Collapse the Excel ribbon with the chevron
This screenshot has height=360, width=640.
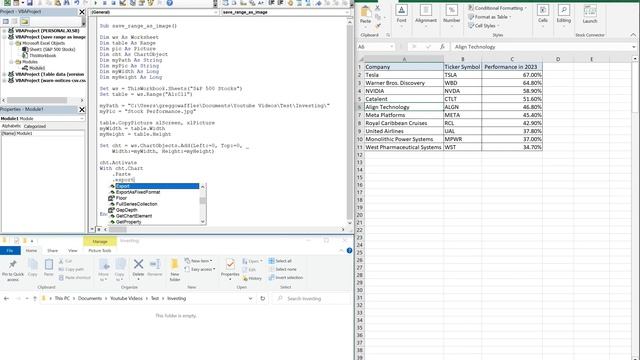633,35
